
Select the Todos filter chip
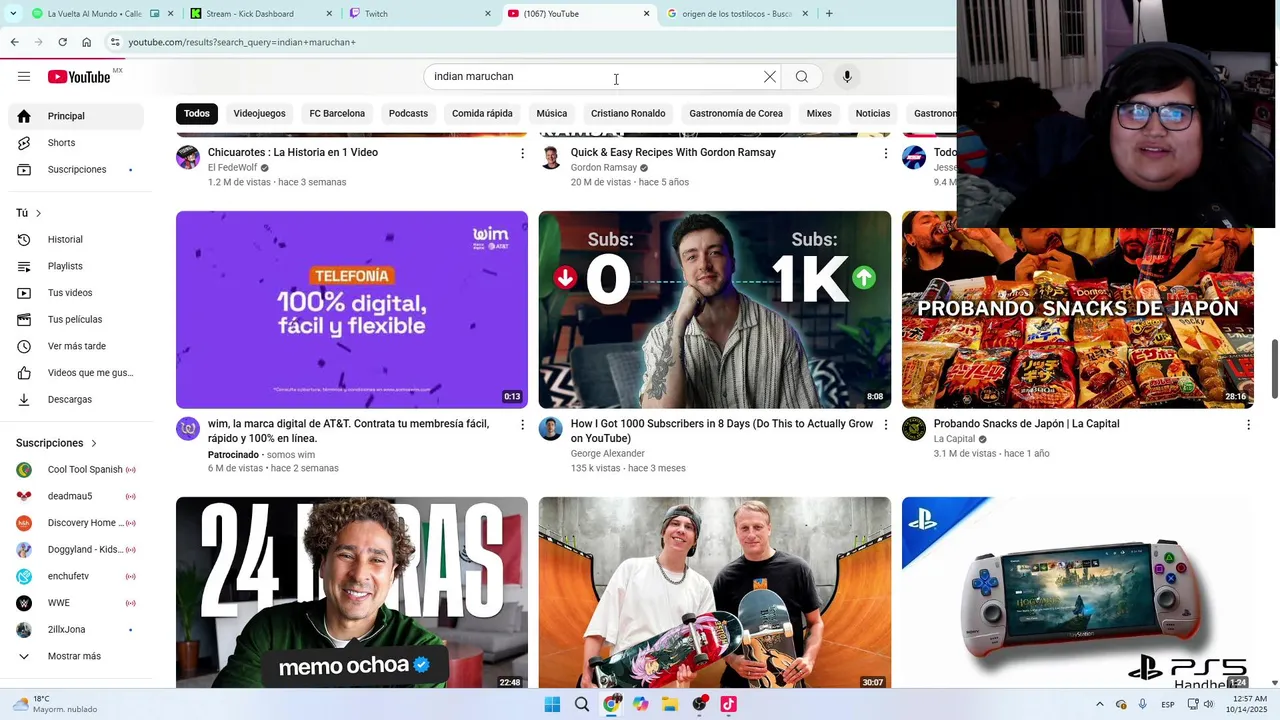197,113
